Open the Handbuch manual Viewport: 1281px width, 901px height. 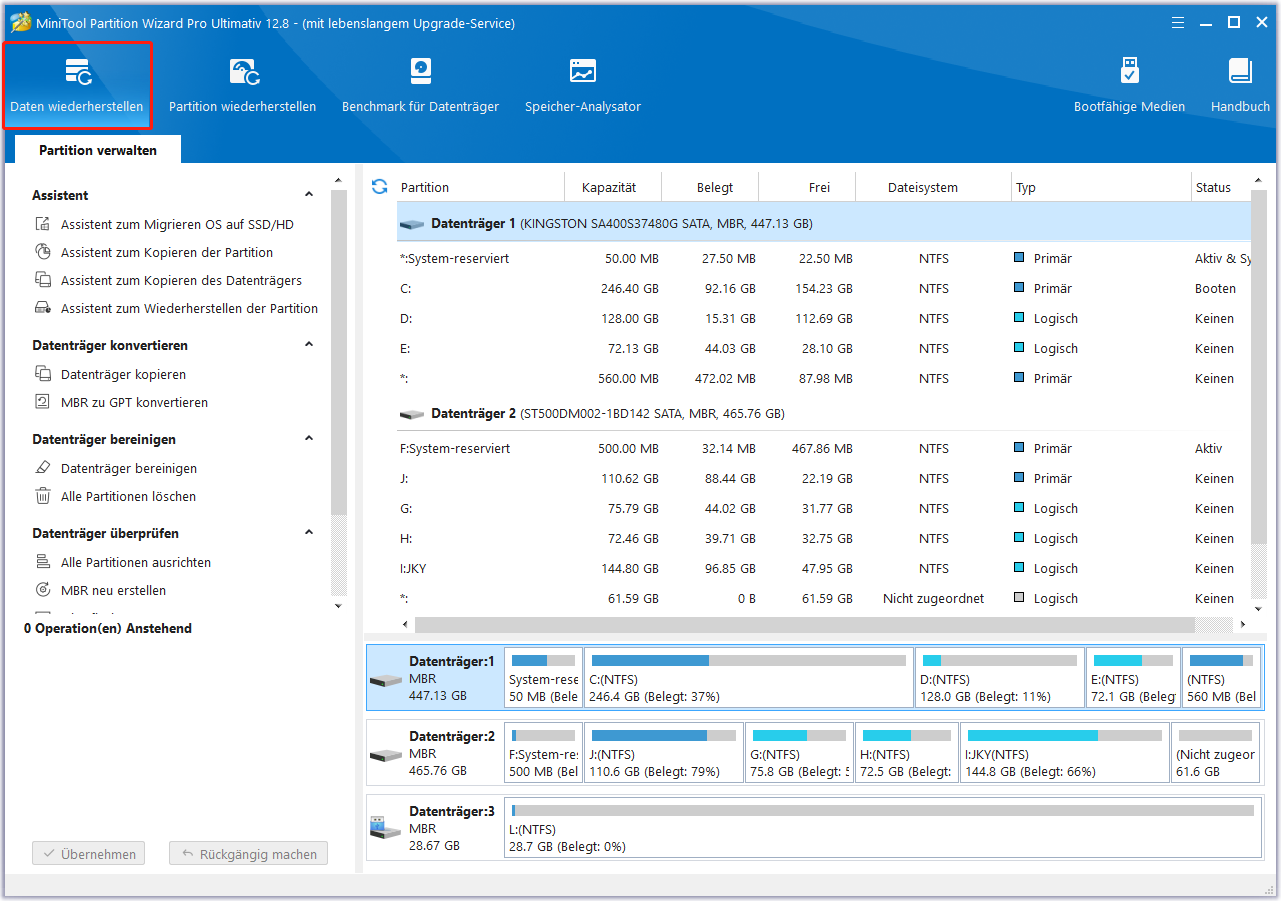[1240, 86]
